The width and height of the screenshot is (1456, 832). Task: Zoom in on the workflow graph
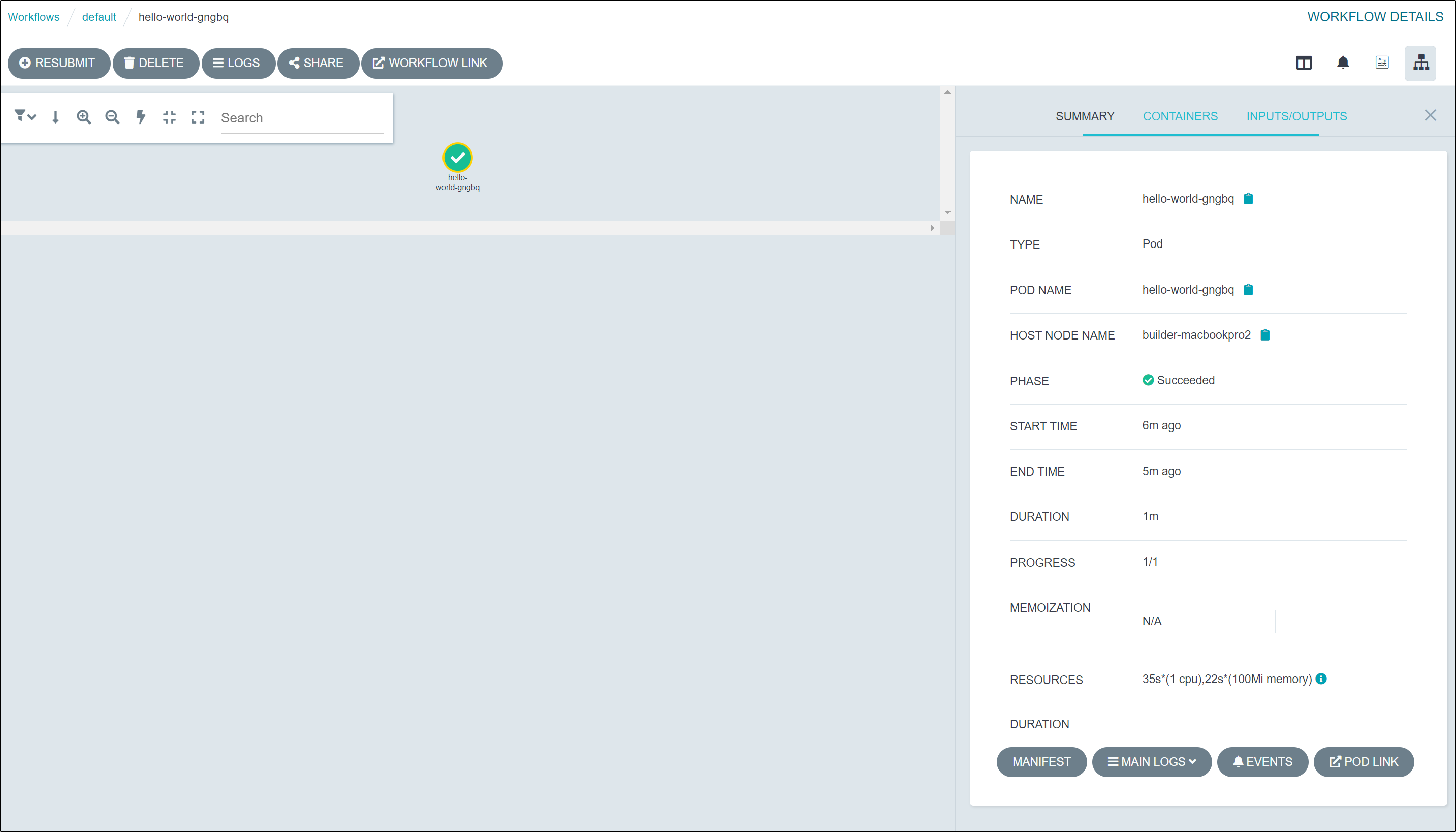coord(84,117)
